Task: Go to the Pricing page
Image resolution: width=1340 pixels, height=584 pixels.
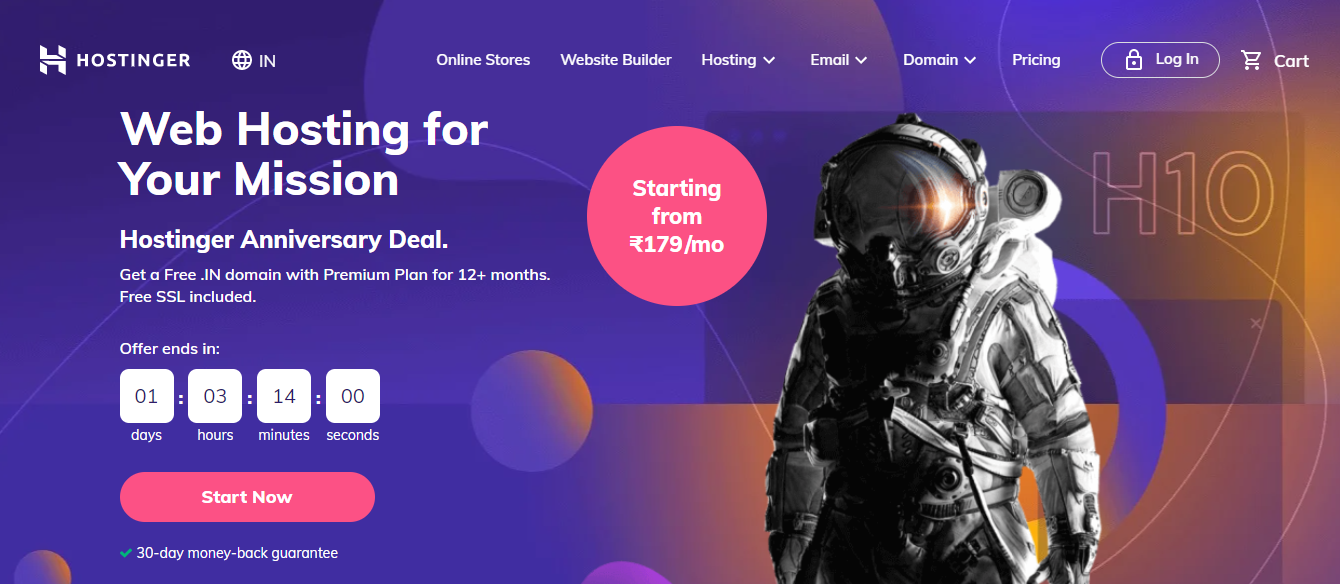Action: click(1036, 60)
